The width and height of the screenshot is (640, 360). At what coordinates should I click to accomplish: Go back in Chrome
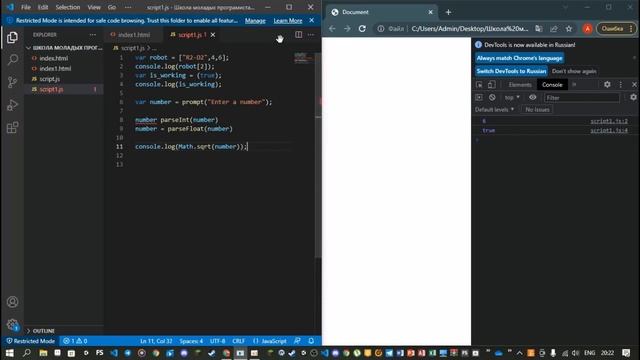coord(332,29)
